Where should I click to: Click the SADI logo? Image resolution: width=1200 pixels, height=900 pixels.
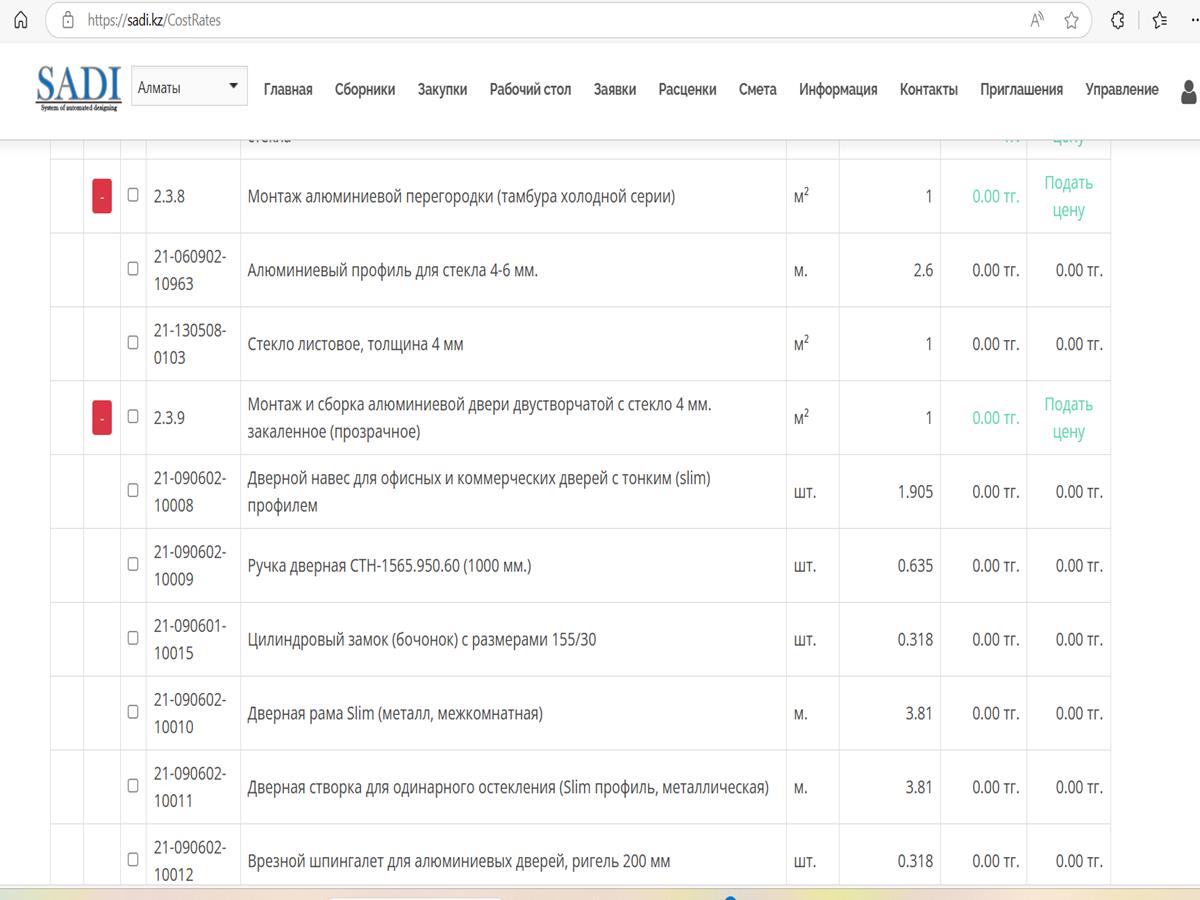78,88
